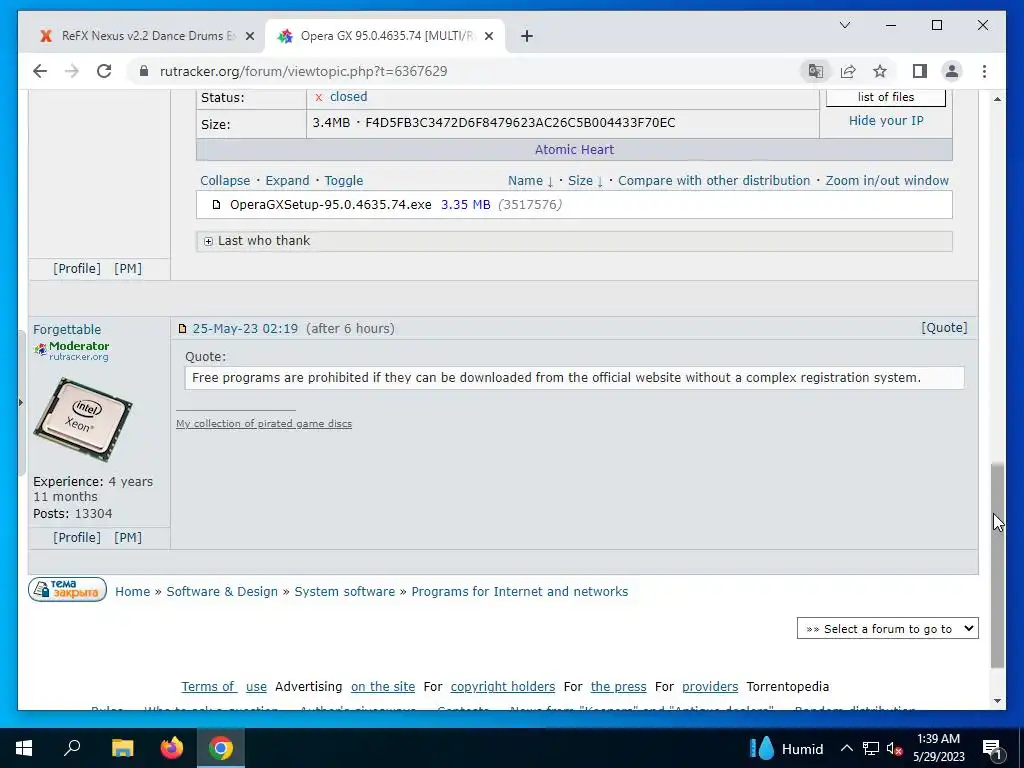This screenshot has height=768, width=1024.
Task: Click the scrollbar down arrow
Action: (997, 701)
